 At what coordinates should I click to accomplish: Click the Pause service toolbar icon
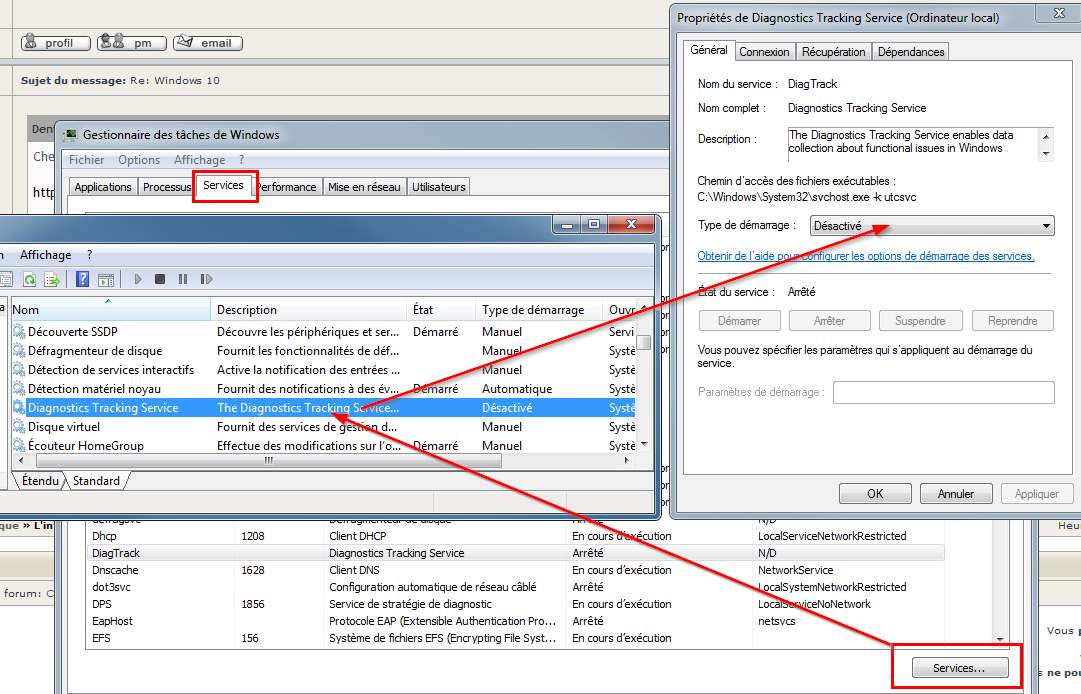click(x=182, y=280)
